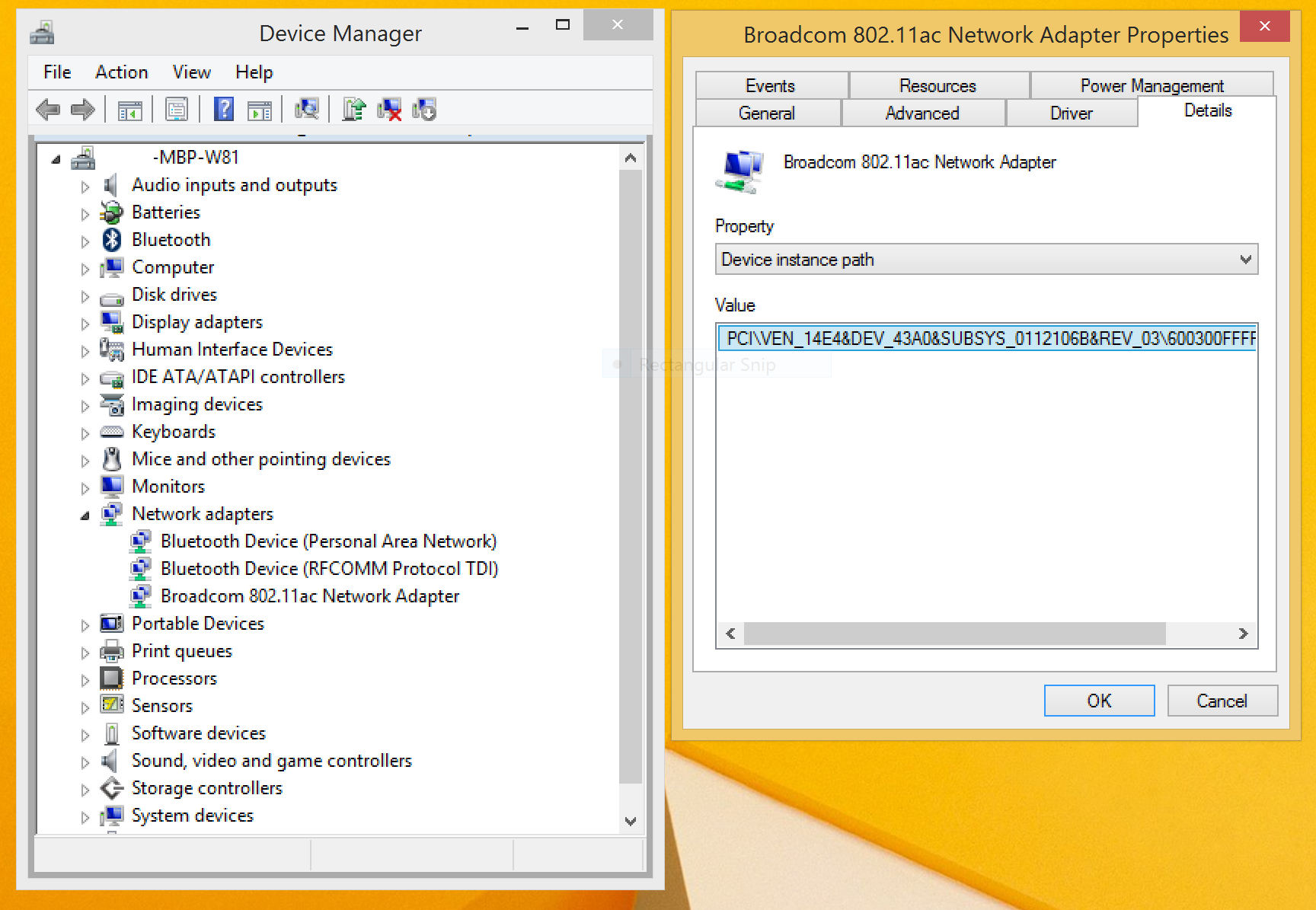Open the Power Management tab
Viewport: 1316px width, 910px height.
point(1152,85)
